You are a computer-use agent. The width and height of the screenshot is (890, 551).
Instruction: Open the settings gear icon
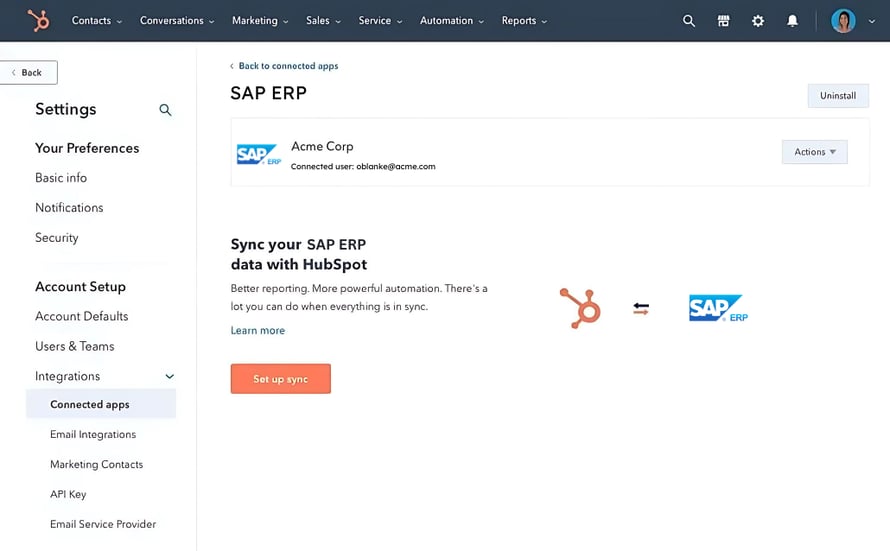[x=758, y=21]
